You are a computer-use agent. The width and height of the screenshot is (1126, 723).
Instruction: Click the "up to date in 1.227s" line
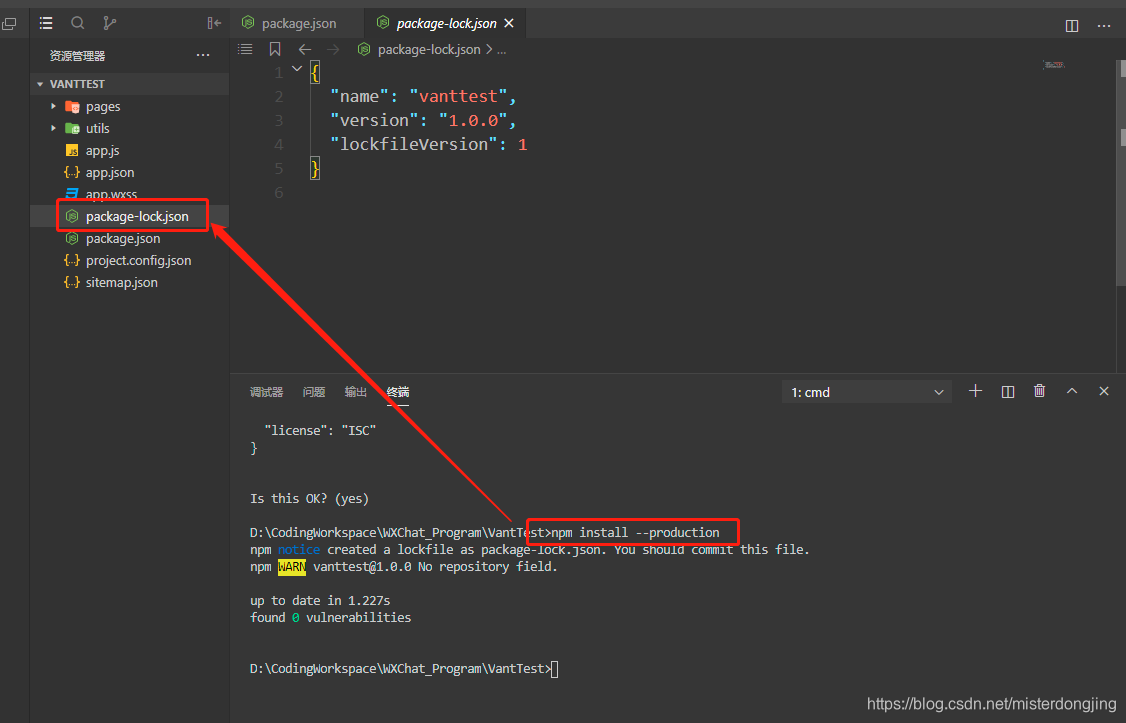pyautogui.click(x=320, y=600)
